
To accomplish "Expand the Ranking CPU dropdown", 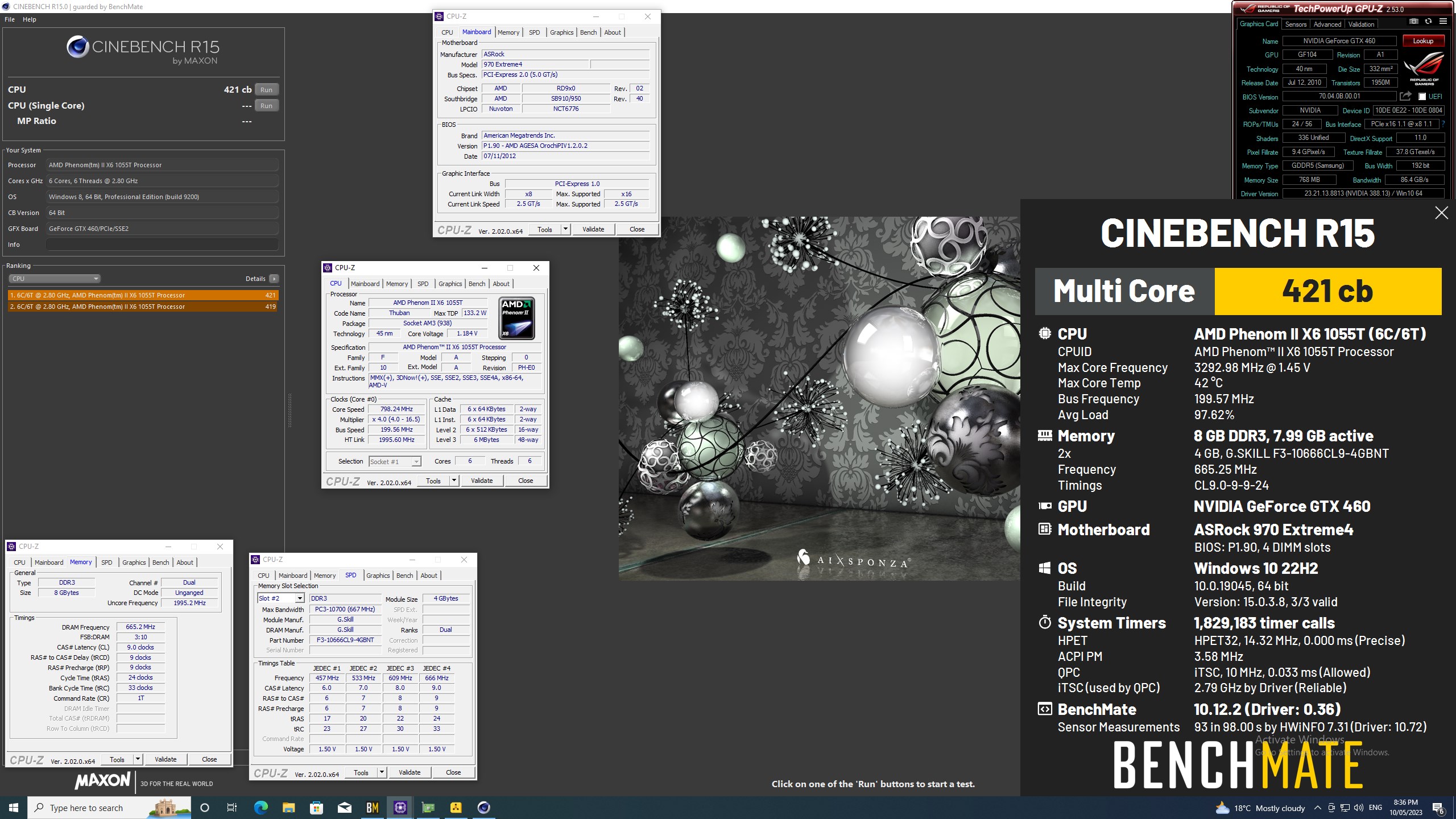I will pos(55,279).
